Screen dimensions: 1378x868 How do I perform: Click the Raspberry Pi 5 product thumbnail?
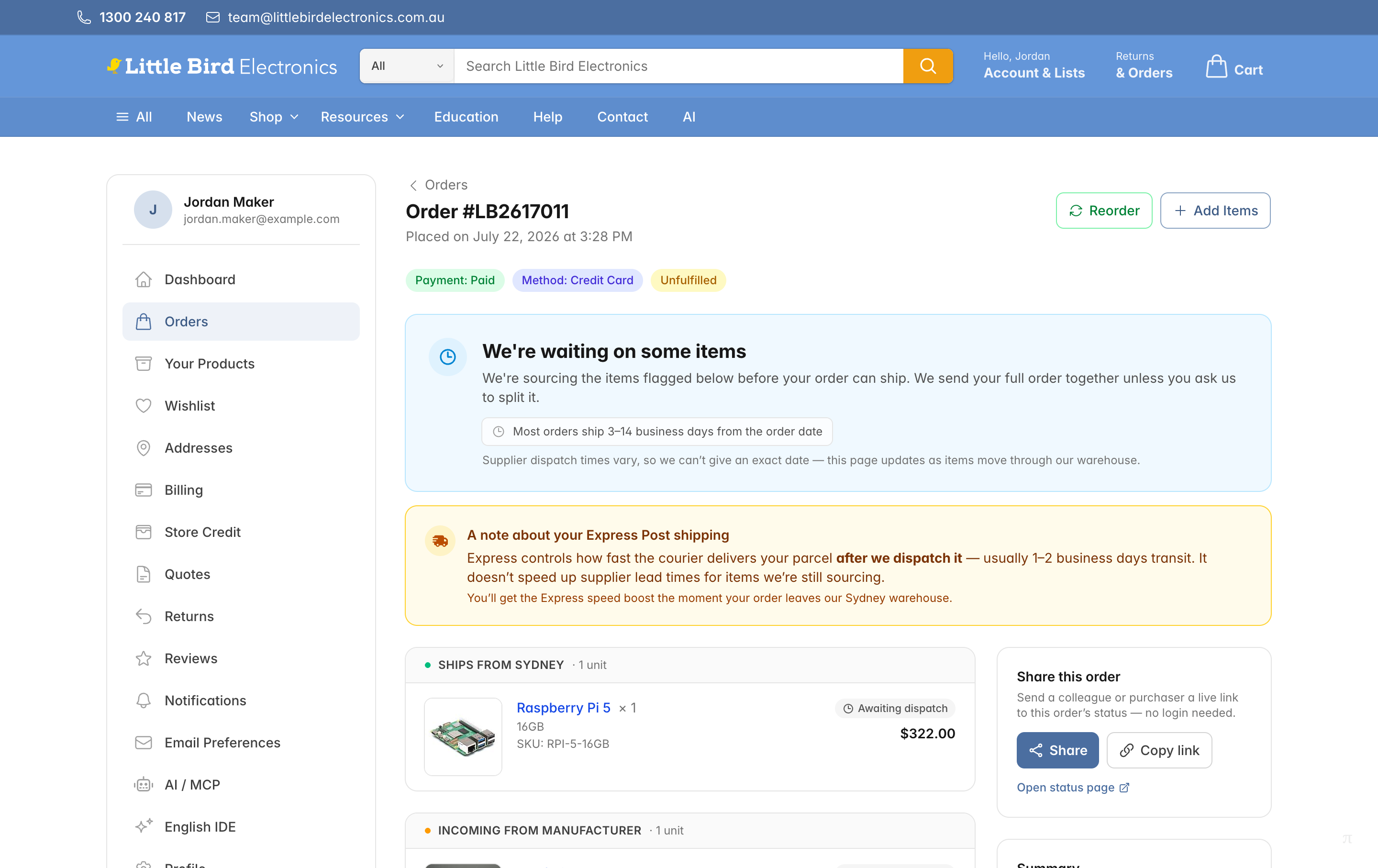[463, 736]
